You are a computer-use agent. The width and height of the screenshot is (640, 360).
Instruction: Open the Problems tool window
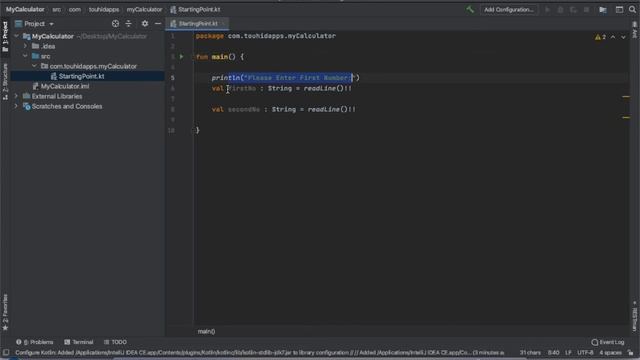click(x=35, y=342)
